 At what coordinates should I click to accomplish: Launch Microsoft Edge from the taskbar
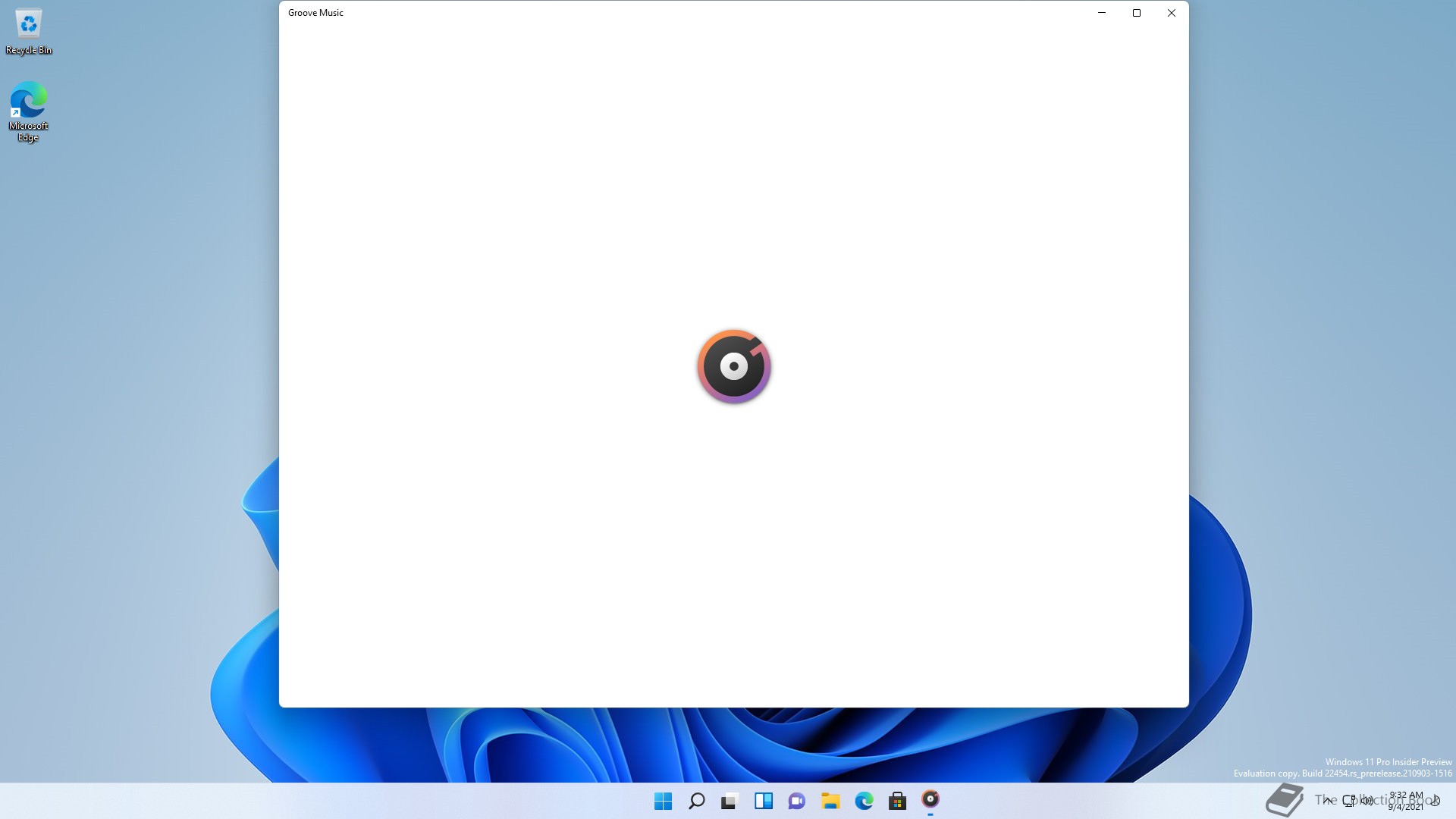click(x=864, y=801)
